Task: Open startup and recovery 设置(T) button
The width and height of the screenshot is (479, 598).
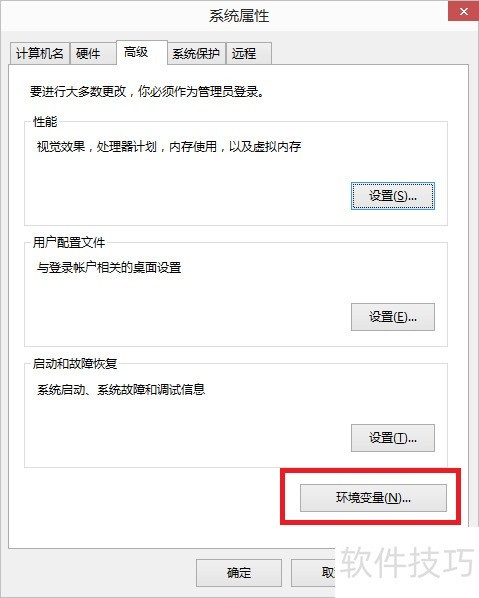Action: coord(392,438)
